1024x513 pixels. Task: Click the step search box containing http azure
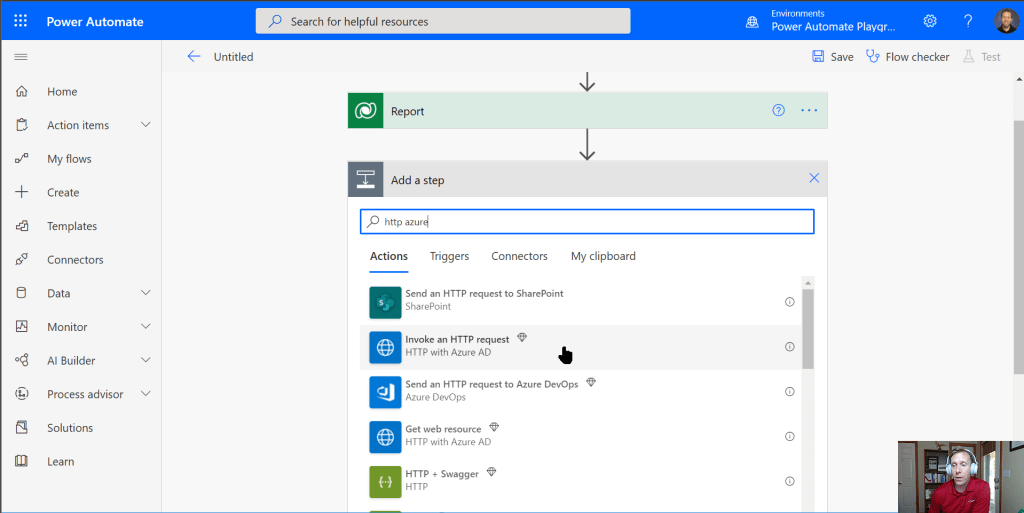587,221
